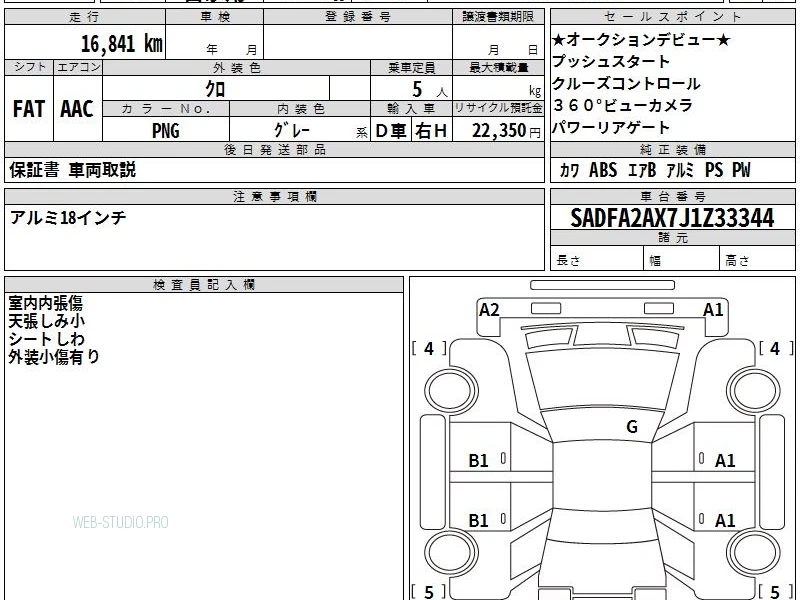Select the プッシュスタート sales point

611,61
